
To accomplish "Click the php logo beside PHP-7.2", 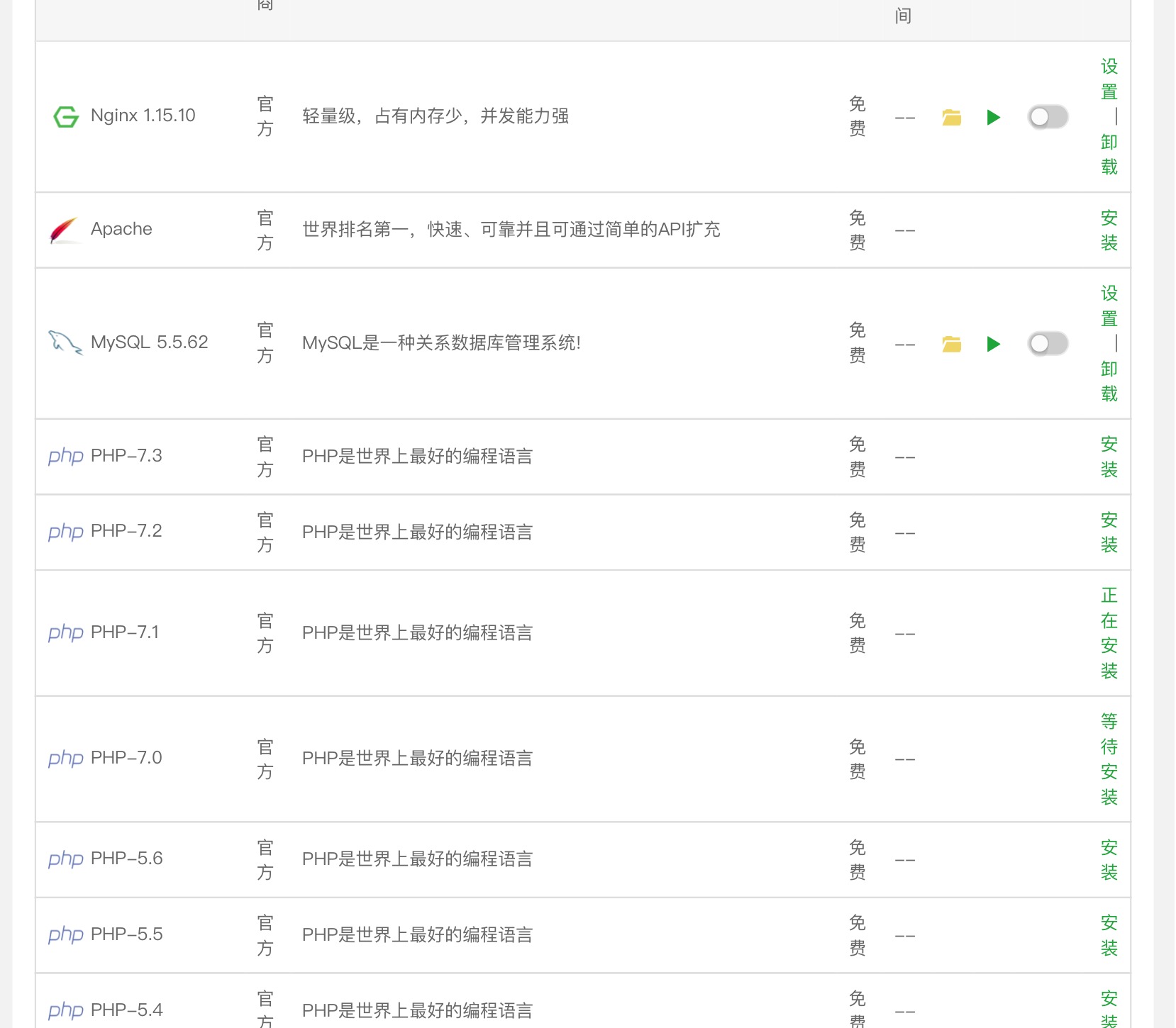I will click(66, 532).
